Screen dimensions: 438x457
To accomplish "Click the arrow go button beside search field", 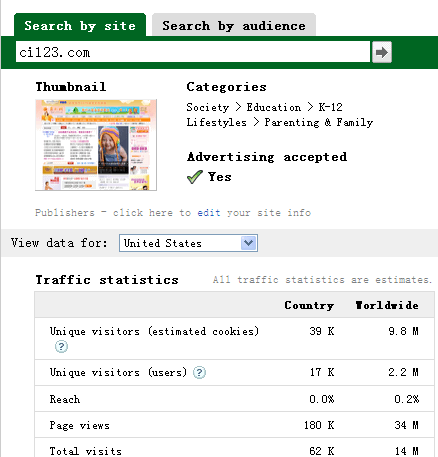I will click(x=382, y=52).
